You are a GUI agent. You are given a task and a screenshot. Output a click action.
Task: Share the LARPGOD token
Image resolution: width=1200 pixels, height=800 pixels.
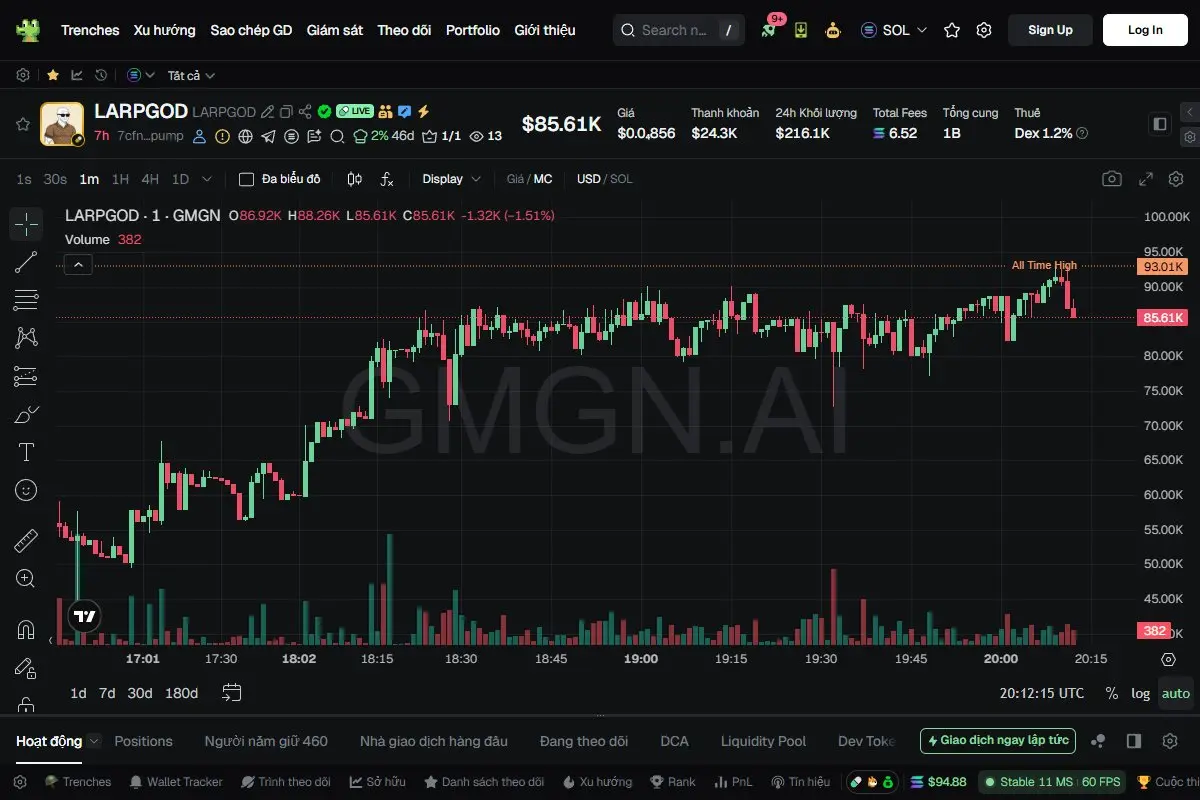pyautogui.click(x=305, y=112)
